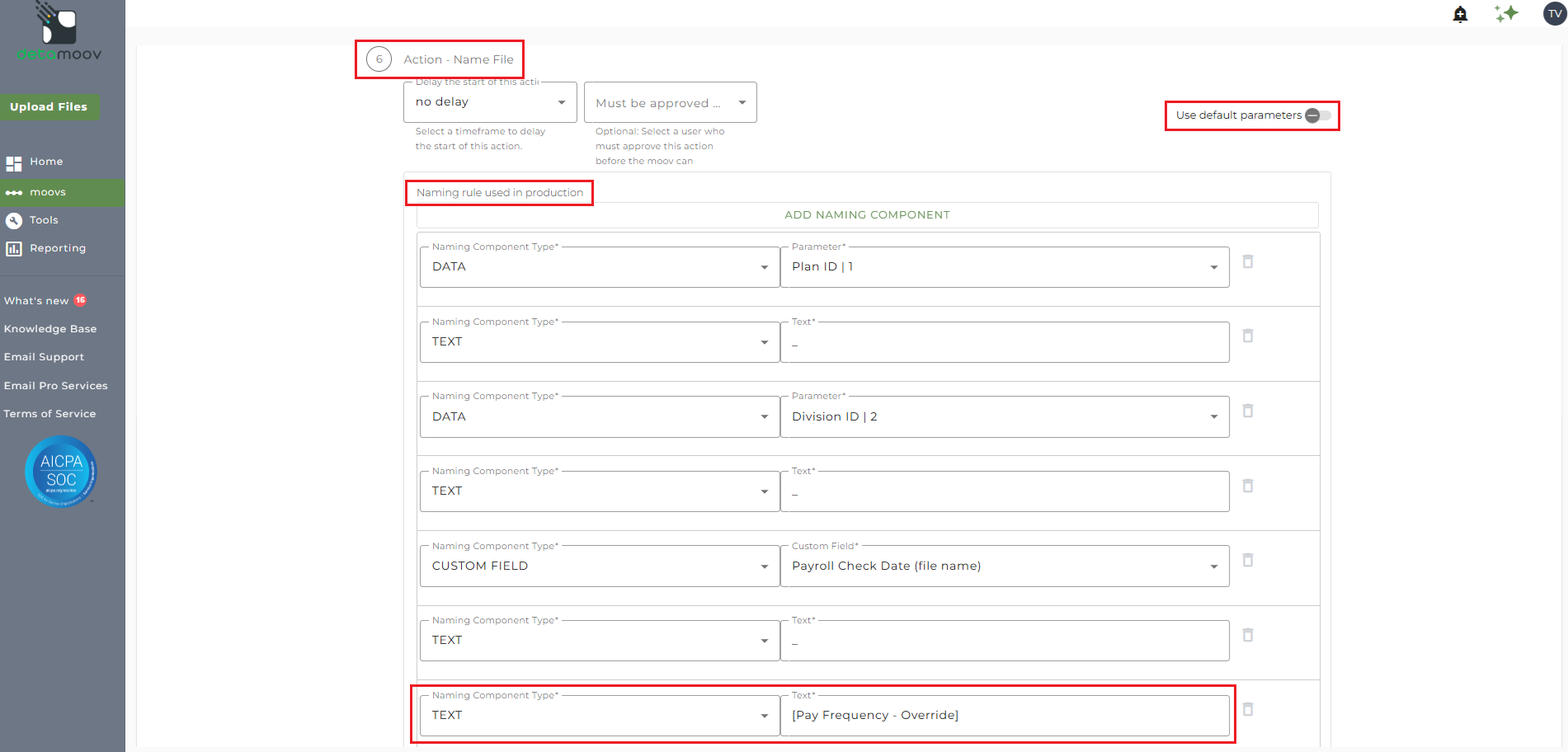Open the Payroll Check Date custom field dropdown
This screenshot has height=752, width=1568.
[x=1004, y=566]
